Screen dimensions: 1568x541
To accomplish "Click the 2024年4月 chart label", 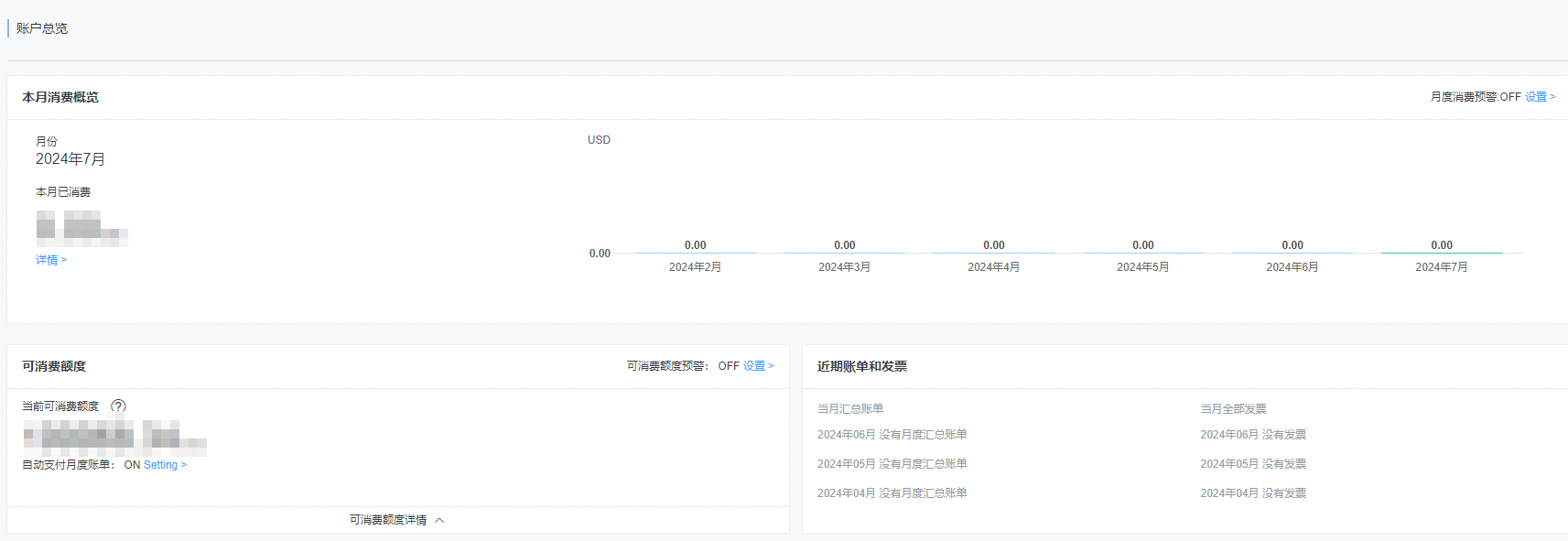I will (x=993, y=267).
